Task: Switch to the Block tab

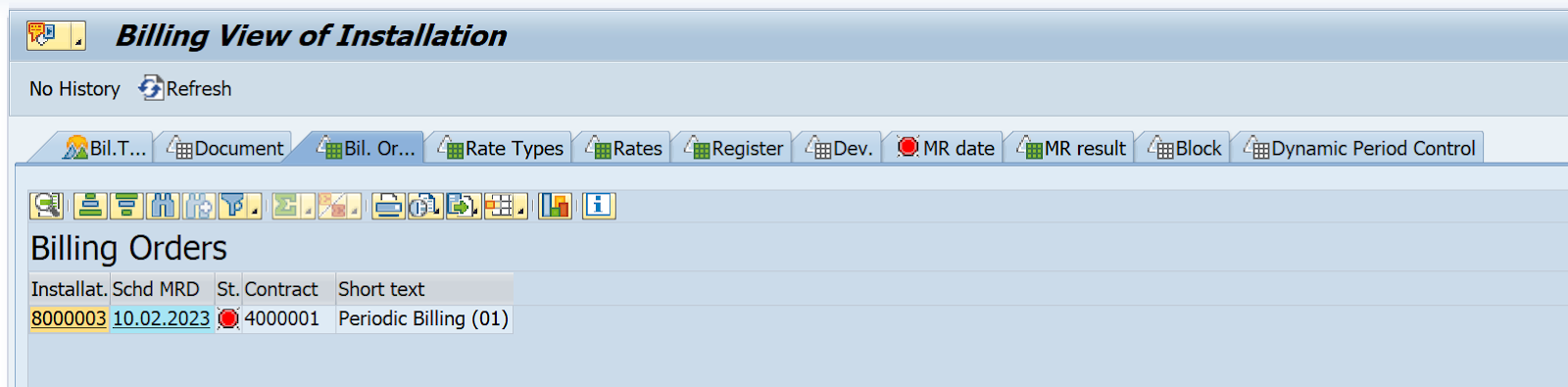Action: click(x=1185, y=148)
